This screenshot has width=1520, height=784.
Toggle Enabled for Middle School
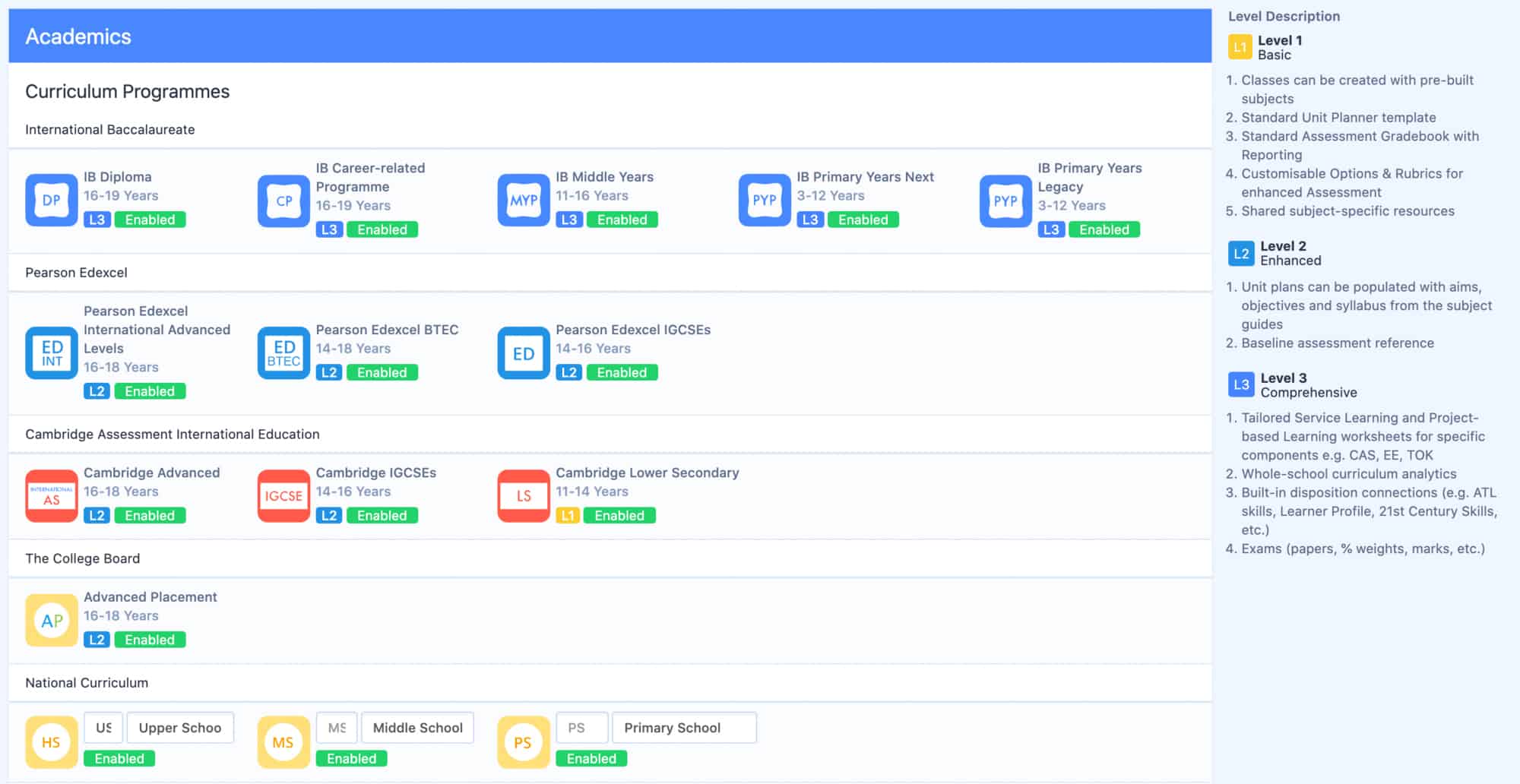352,758
